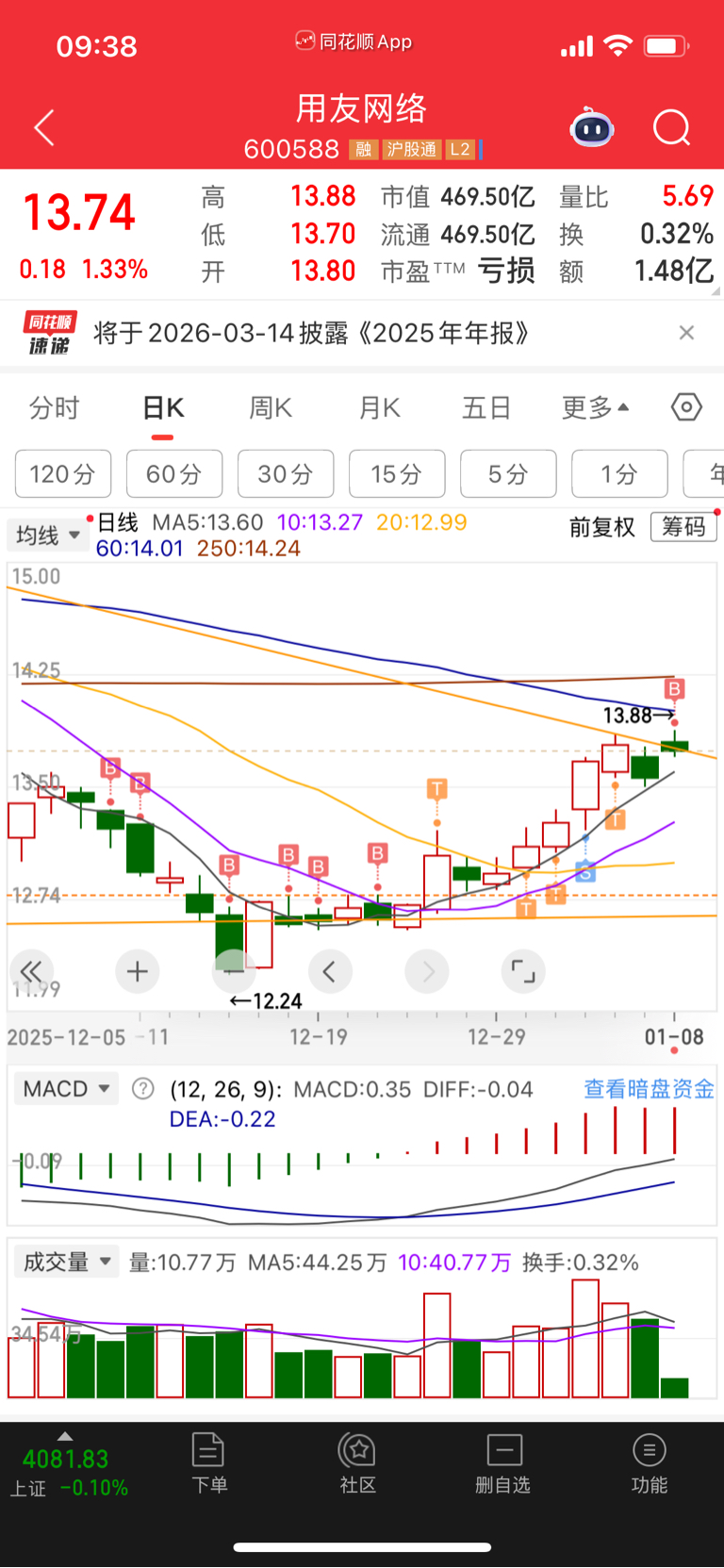724x1568 pixels.
Task: Tap the blue S signal marker
Action: (585, 873)
